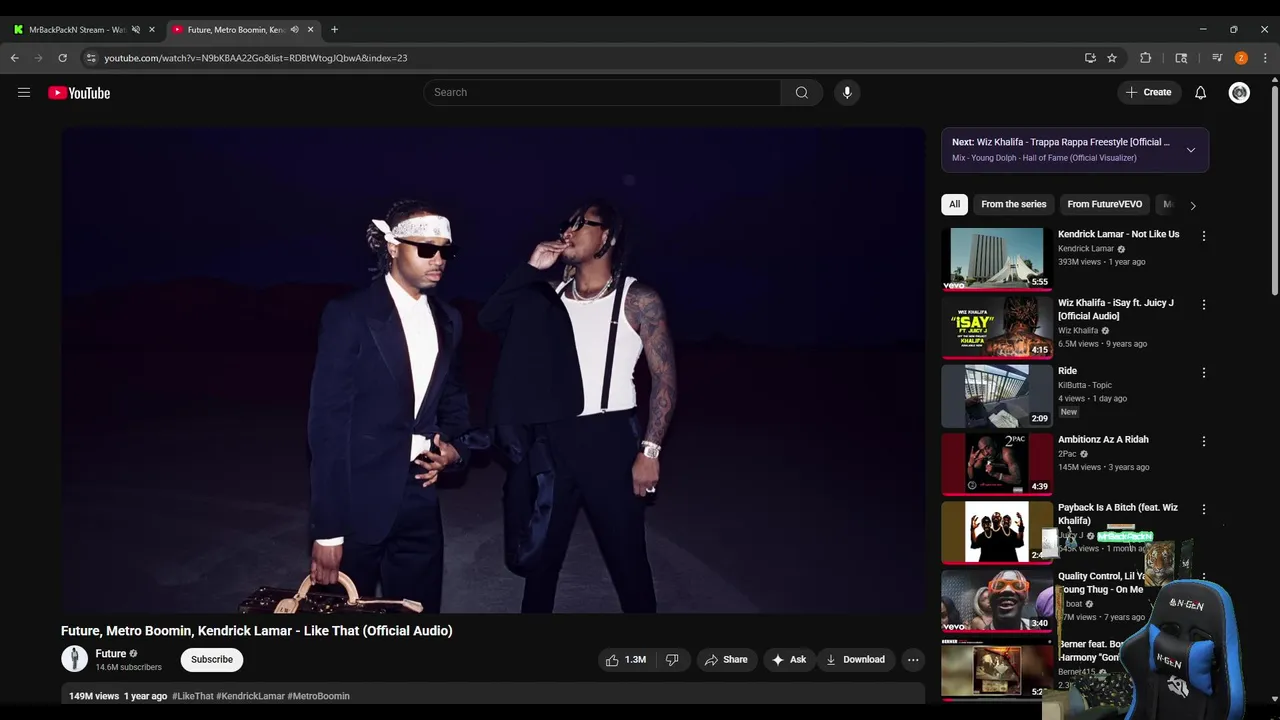Click the browser address bar URL

[x=255, y=58]
